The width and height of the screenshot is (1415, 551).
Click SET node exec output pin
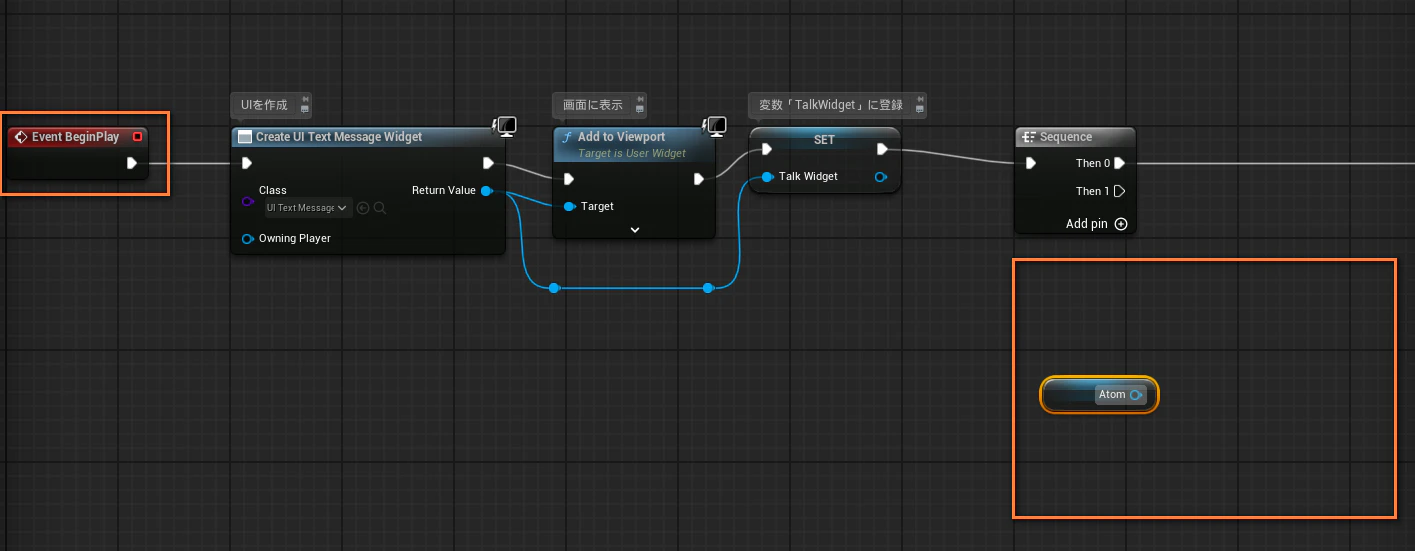coord(882,149)
